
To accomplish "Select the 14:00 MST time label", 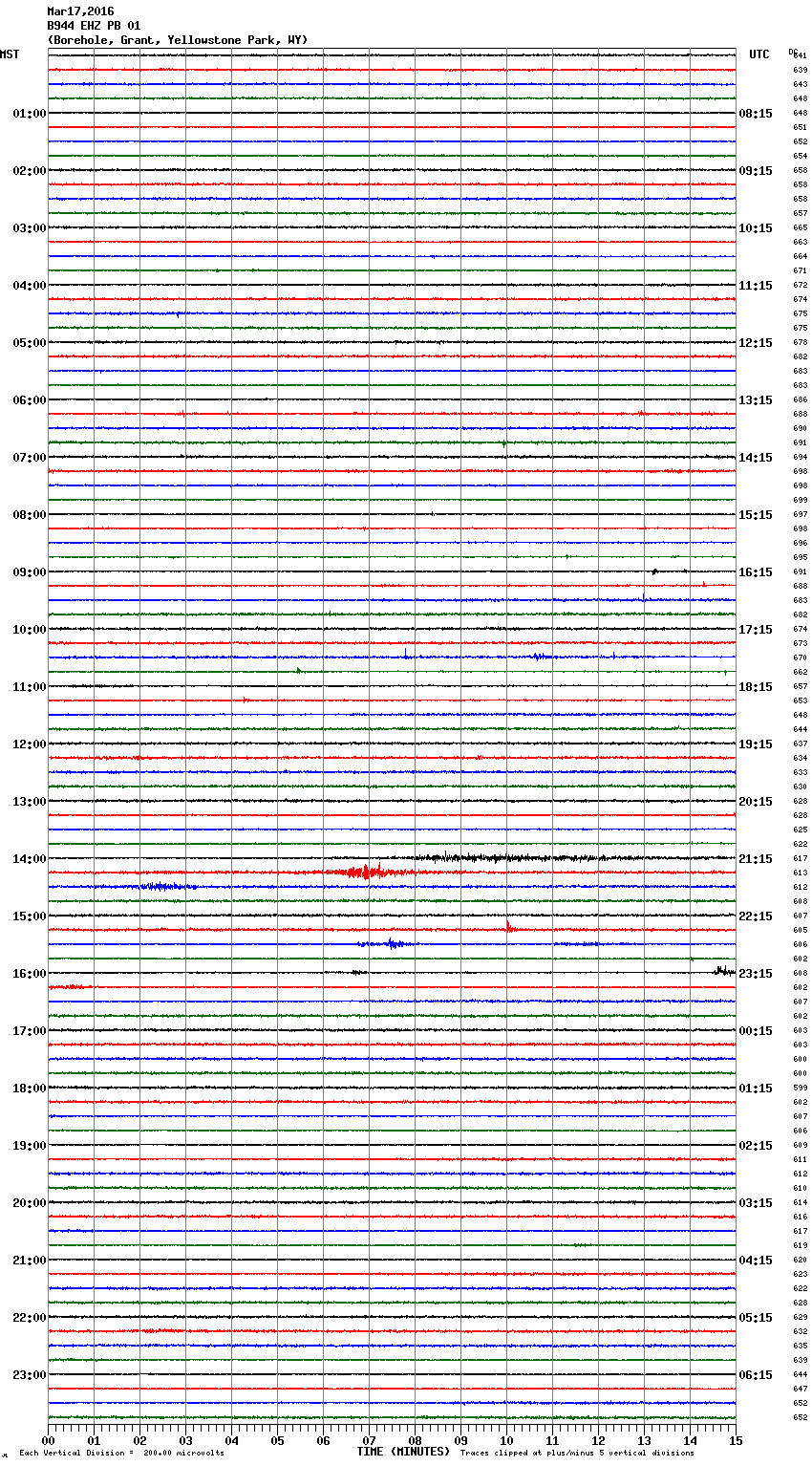I will (30, 859).
